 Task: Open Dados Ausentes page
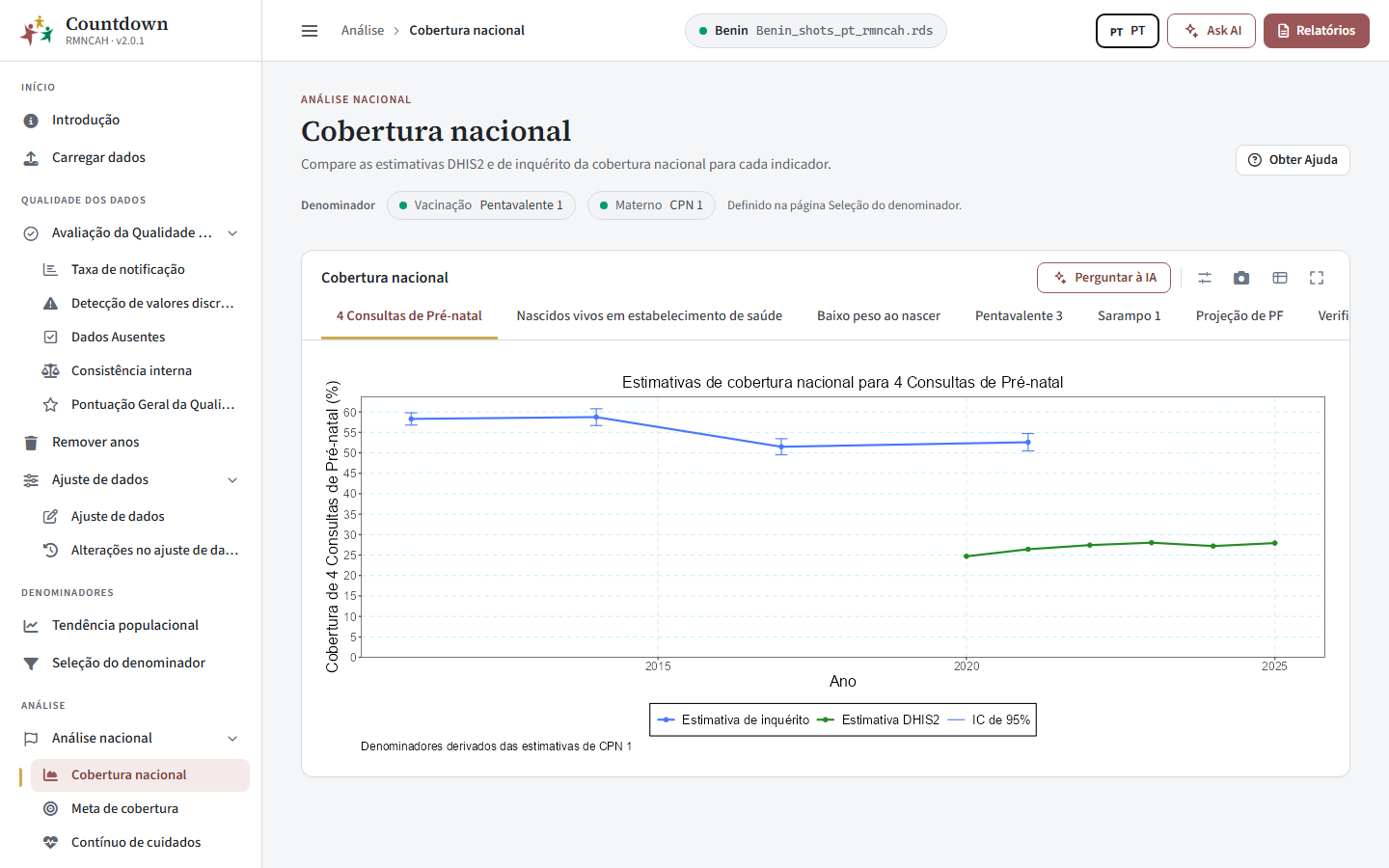140,338
